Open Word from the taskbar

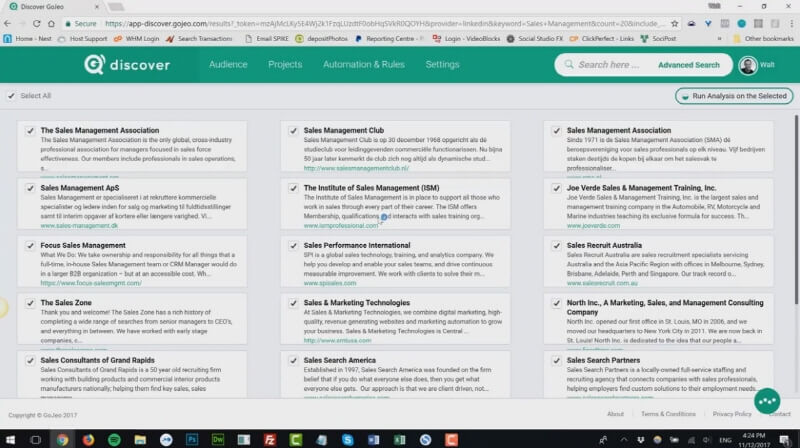(x=373, y=439)
